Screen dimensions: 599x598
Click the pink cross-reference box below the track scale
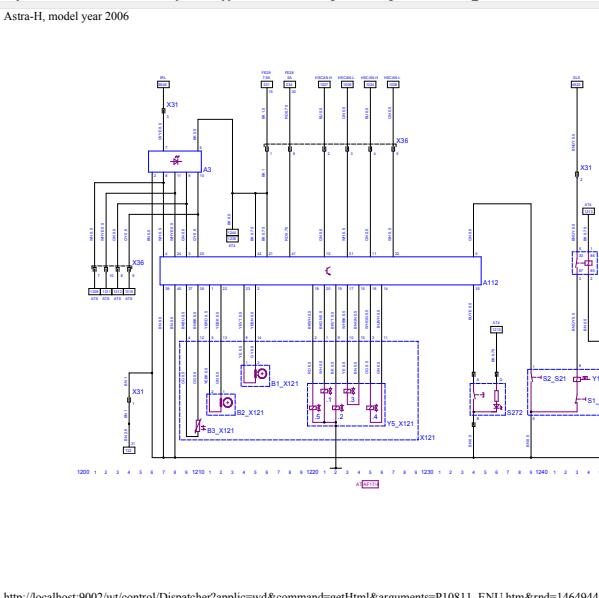[x=370, y=485]
